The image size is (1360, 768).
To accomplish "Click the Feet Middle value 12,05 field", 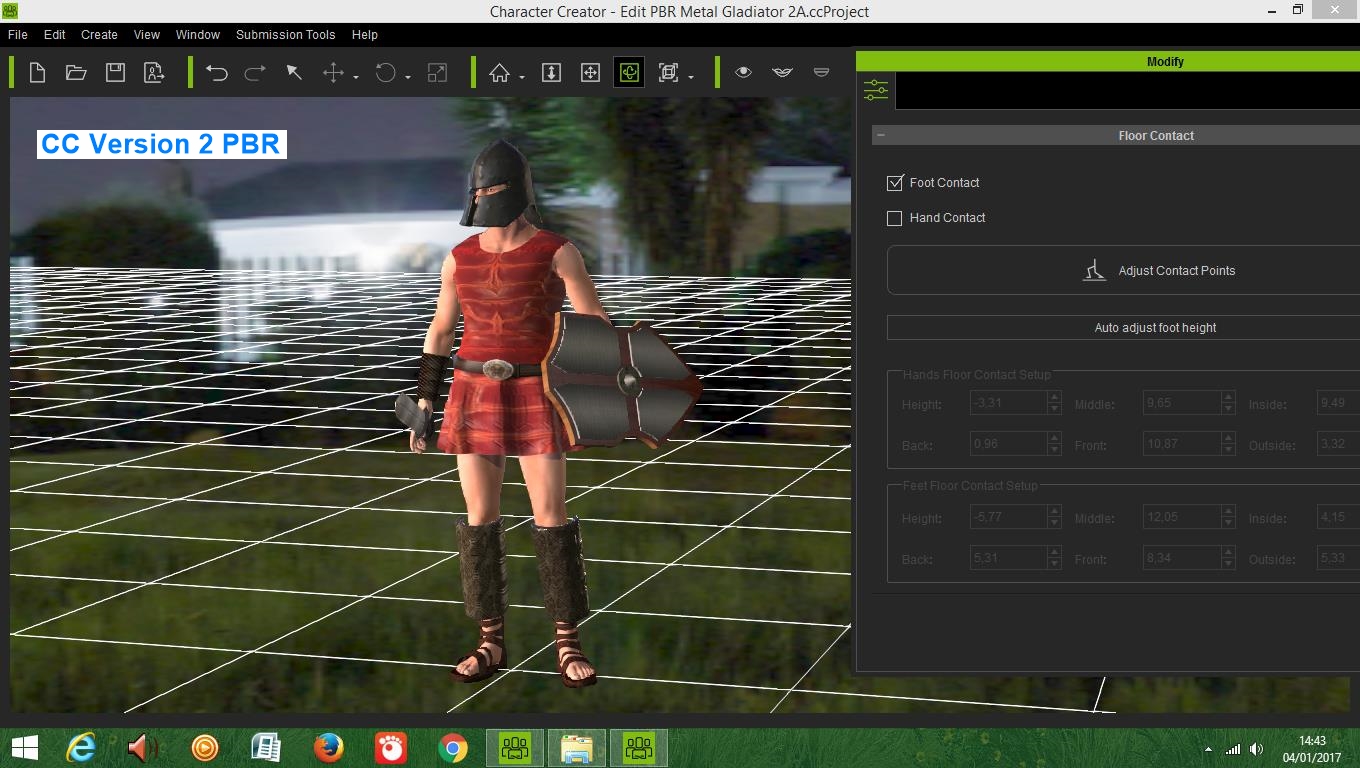I will pos(1180,517).
